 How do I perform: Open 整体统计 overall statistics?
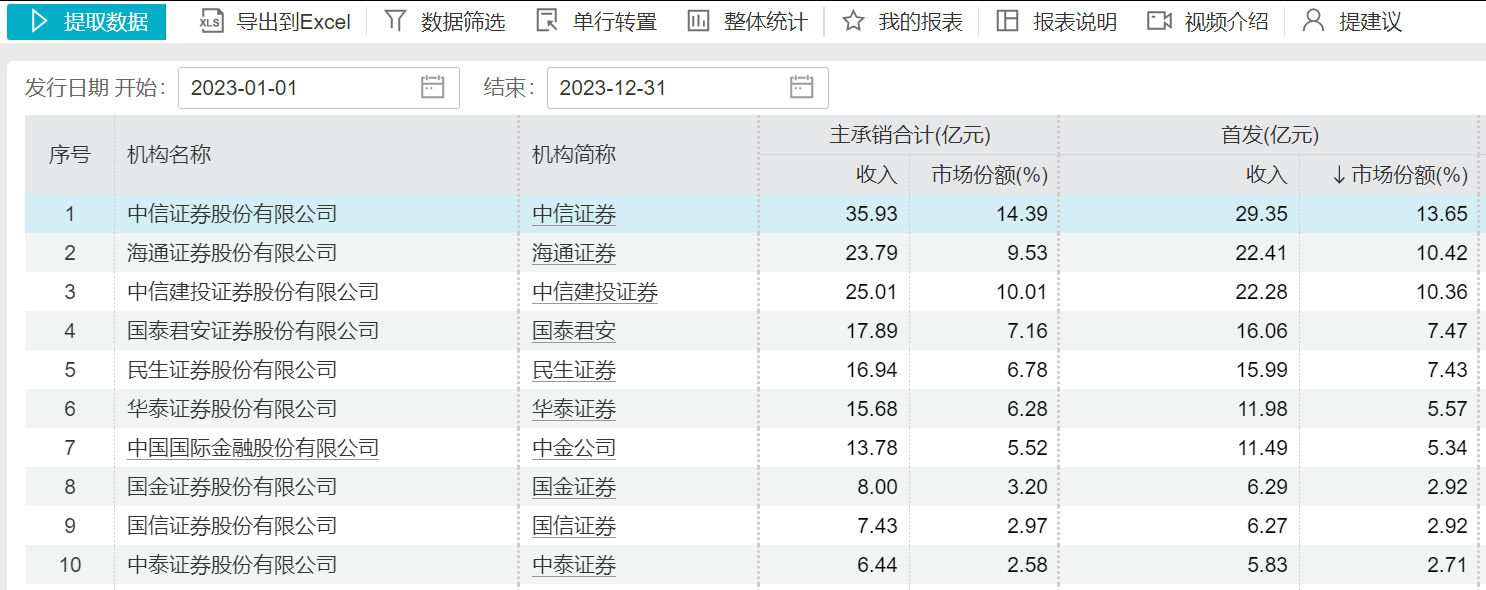(766, 22)
